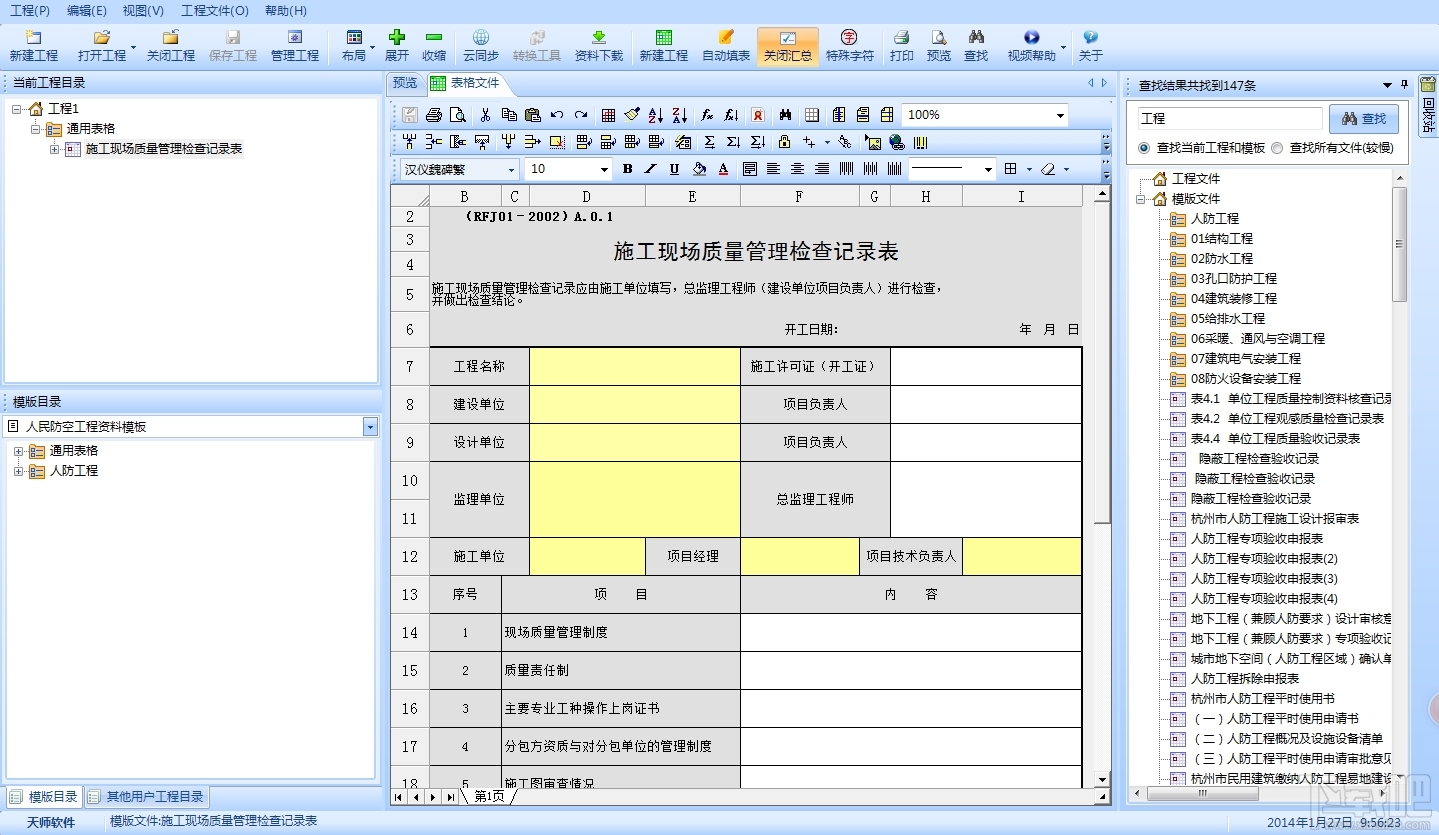The image size is (1439, 835).
Task: Click the 打开工程 (open project) toolbar icon
Action: [x=102, y=46]
